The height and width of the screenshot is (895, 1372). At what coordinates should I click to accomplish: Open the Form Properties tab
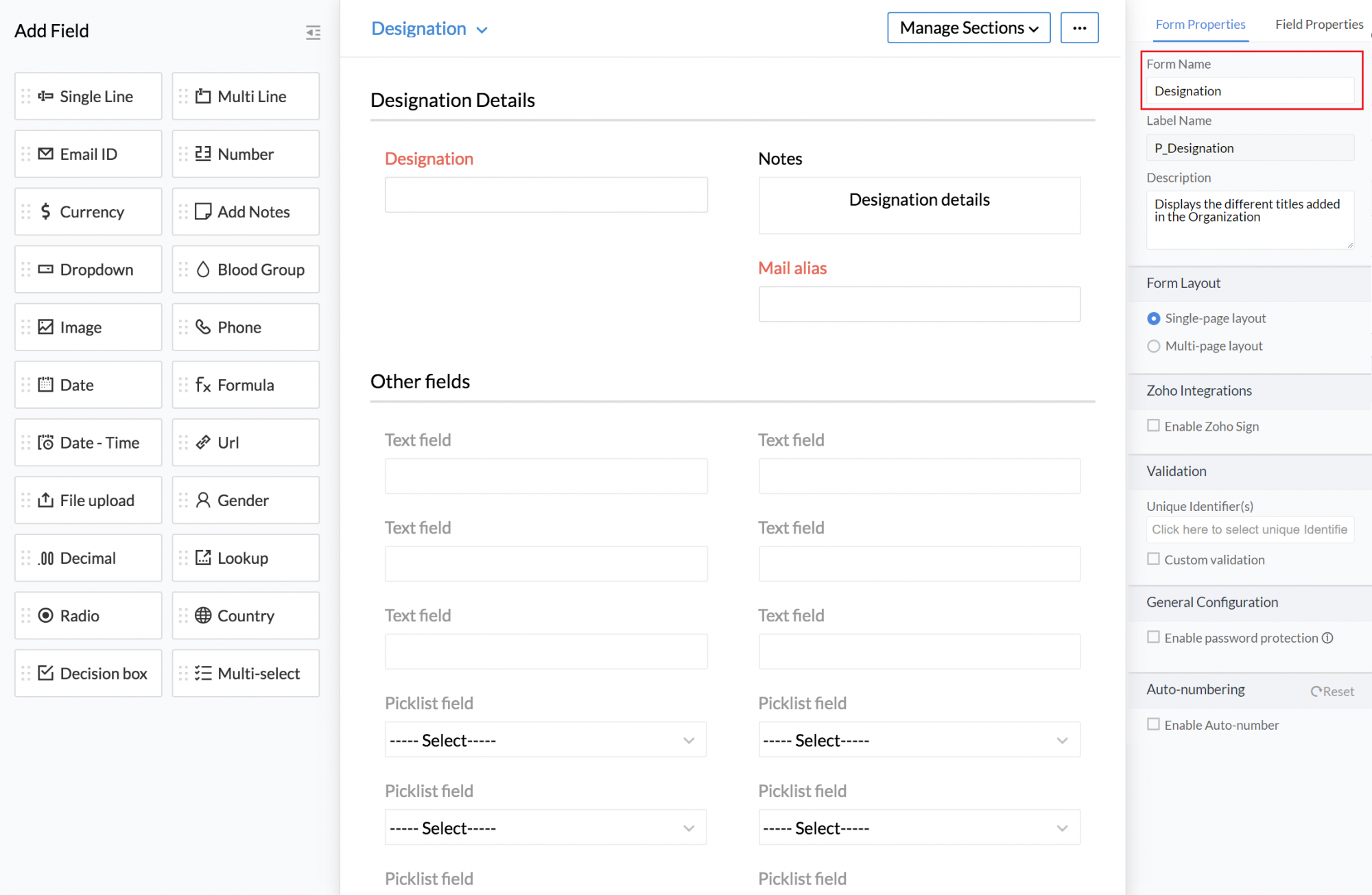point(1200,24)
